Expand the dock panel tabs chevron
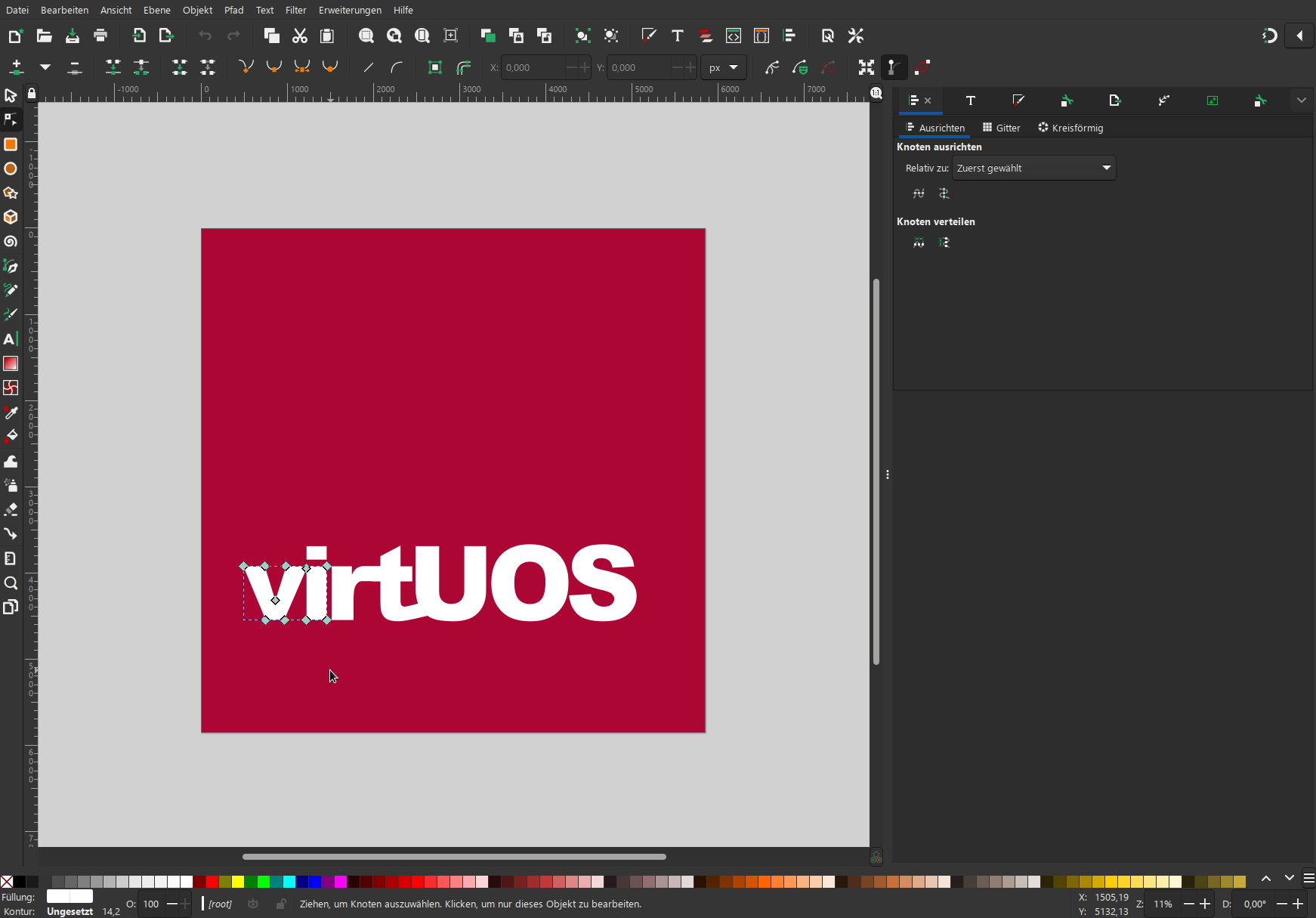Image resolution: width=1316 pixels, height=918 pixels. 1302,100
